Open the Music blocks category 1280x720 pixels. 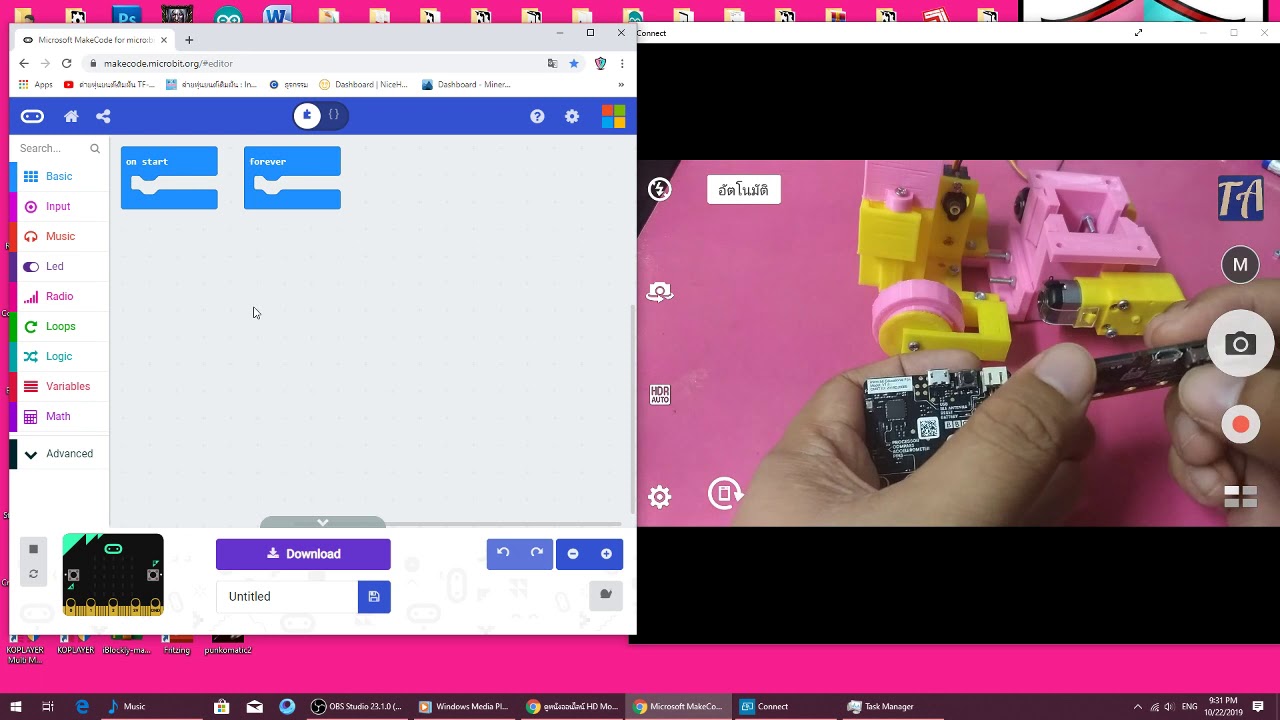click(60, 236)
